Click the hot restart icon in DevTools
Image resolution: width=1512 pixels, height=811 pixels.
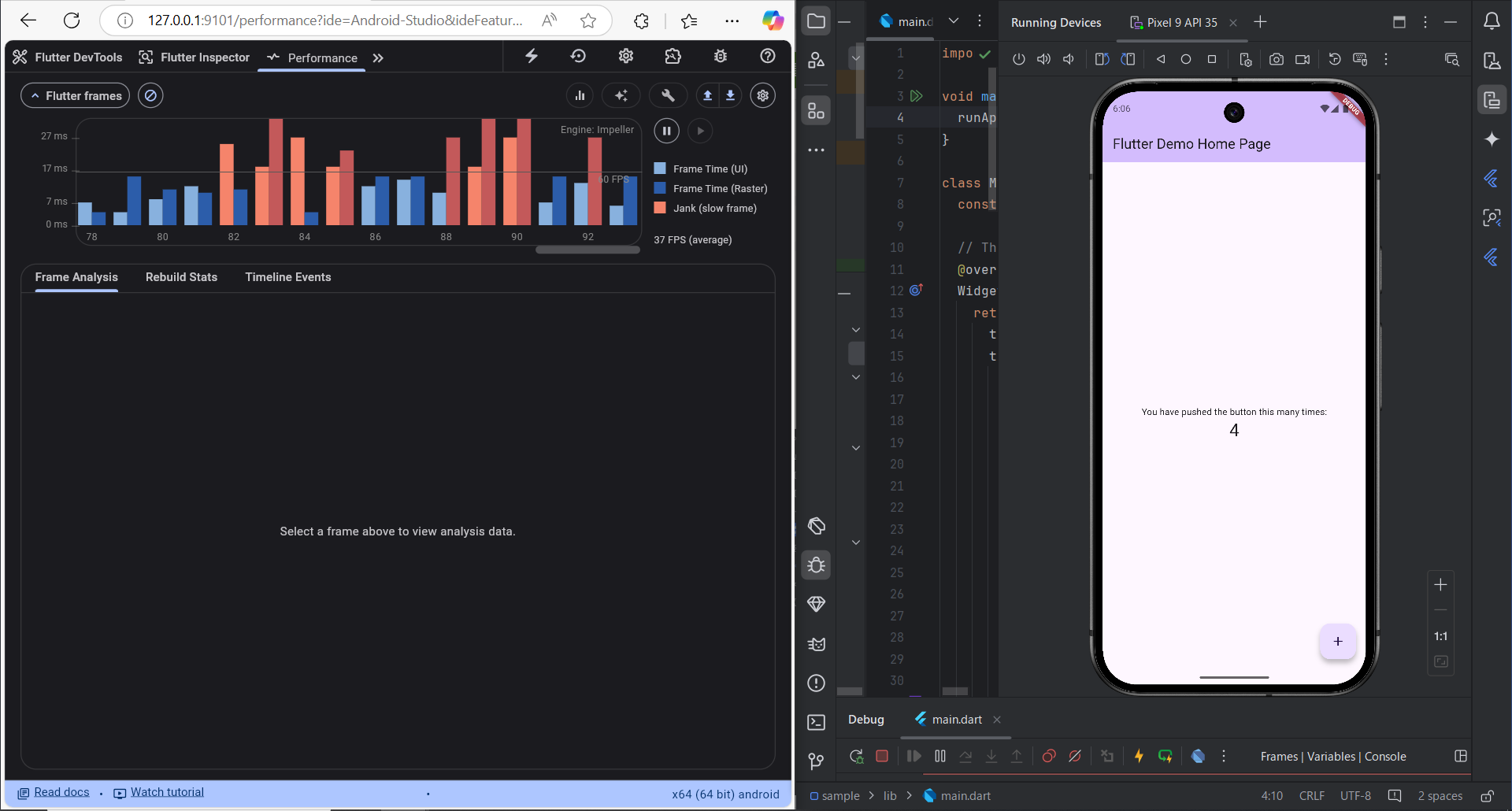(578, 56)
